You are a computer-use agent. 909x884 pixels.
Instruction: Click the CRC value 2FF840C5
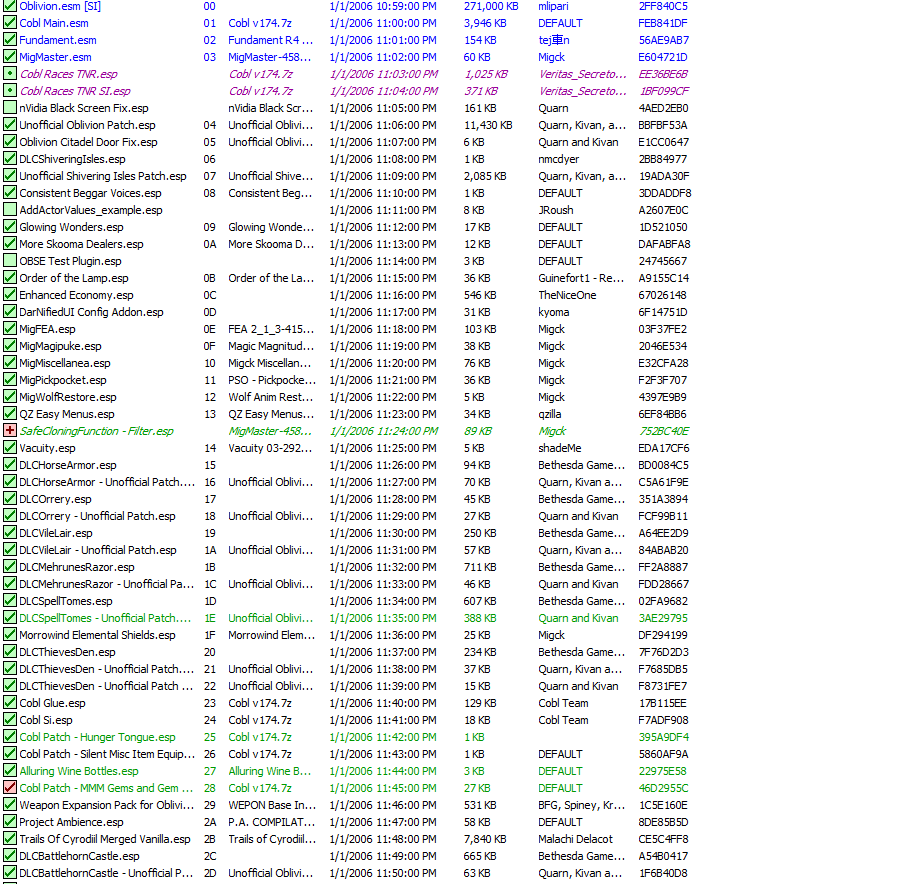663,6
